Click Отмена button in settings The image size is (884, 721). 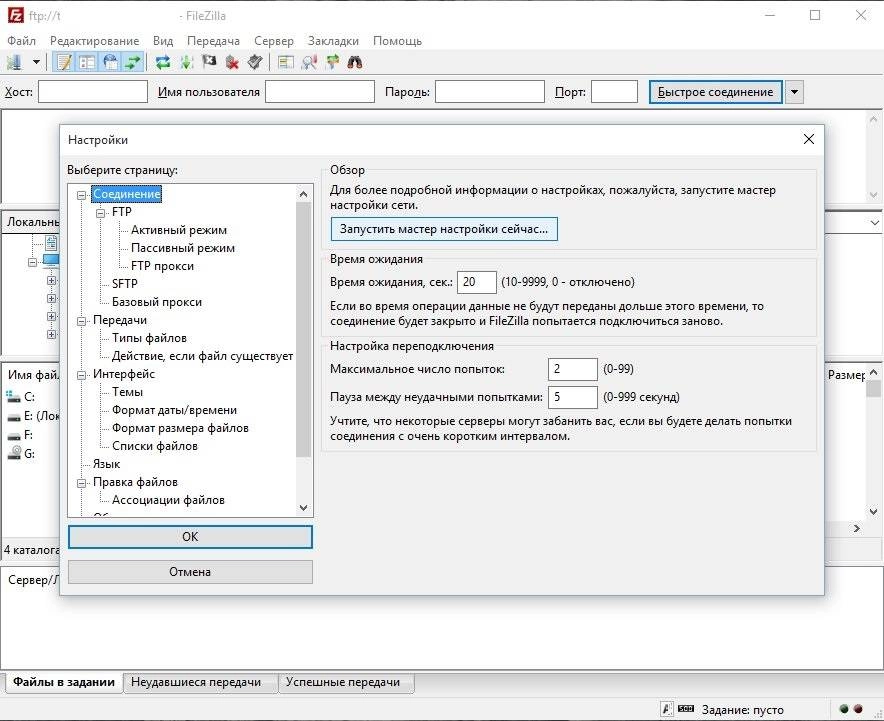(x=190, y=572)
